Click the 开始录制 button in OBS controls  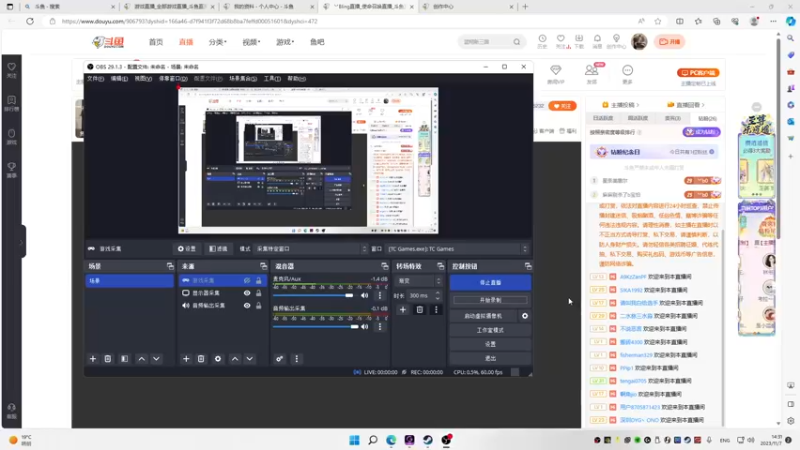pyautogui.click(x=490, y=300)
